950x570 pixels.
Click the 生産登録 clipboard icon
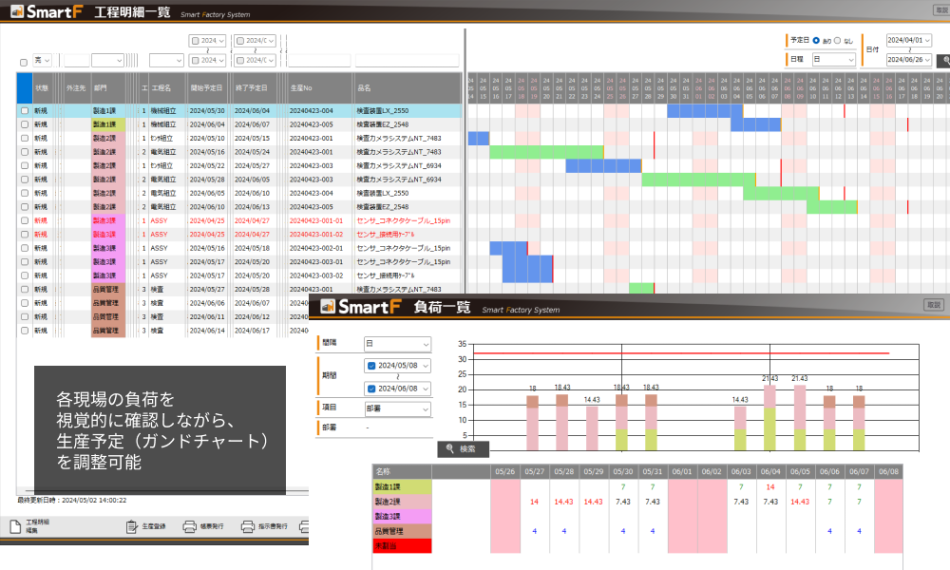pyautogui.click(x=132, y=527)
